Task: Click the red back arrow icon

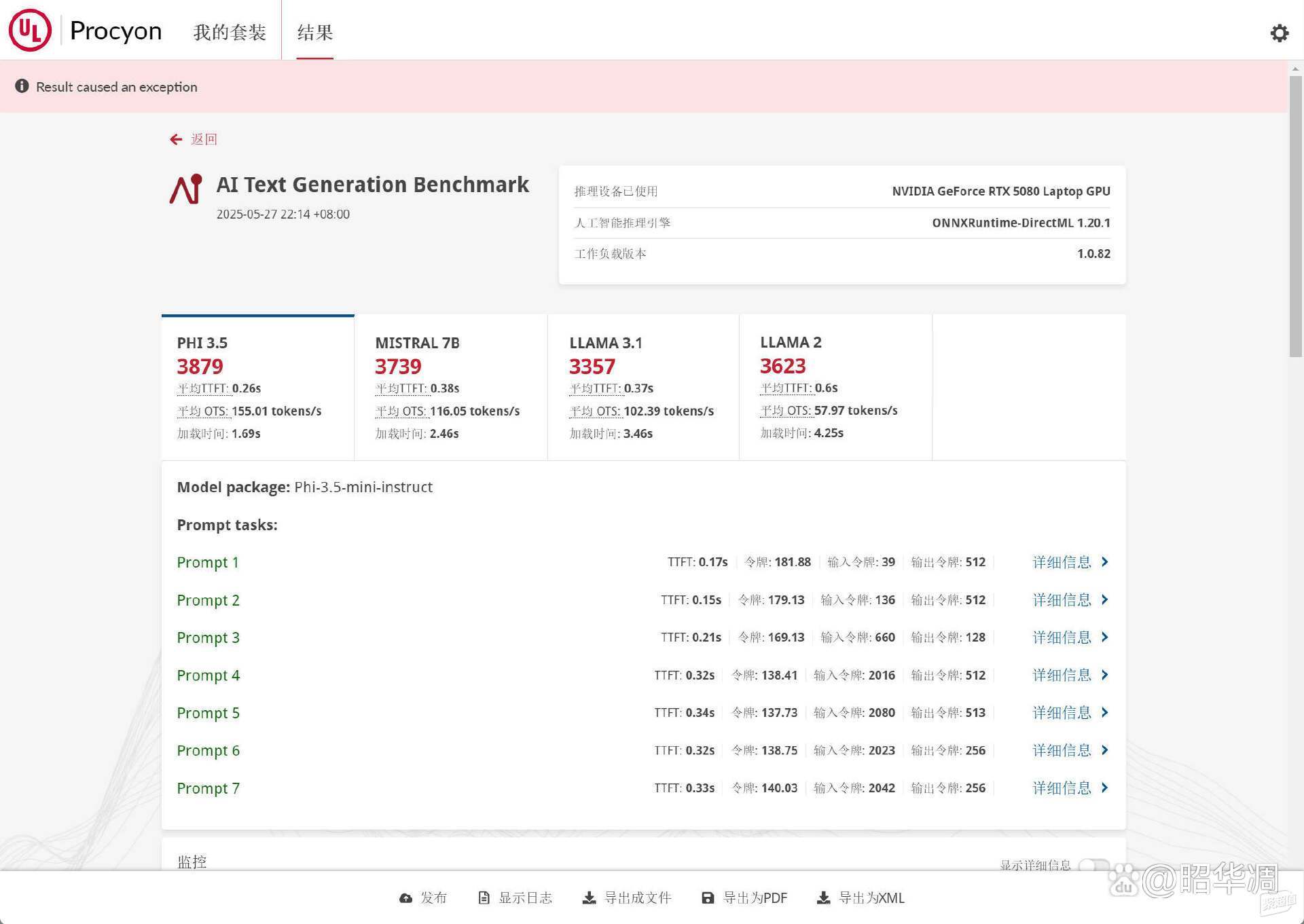Action: coord(176,139)
